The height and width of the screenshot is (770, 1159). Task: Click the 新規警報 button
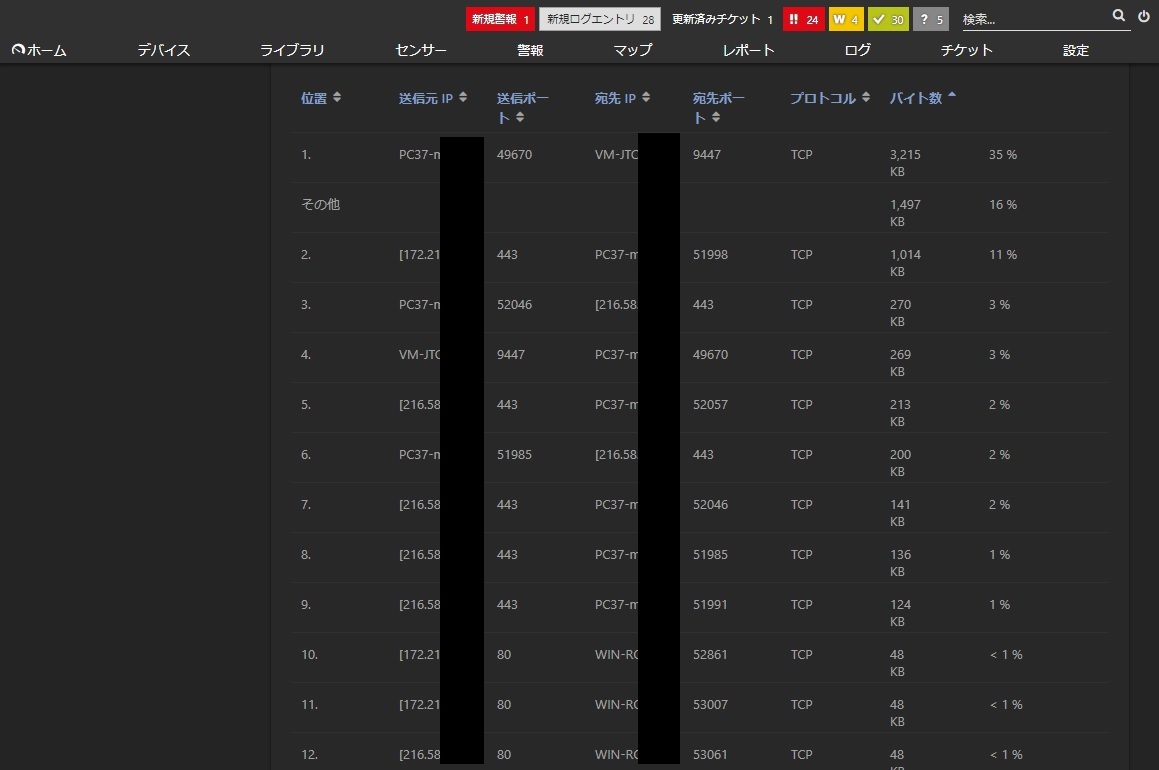tap(500, 19)
